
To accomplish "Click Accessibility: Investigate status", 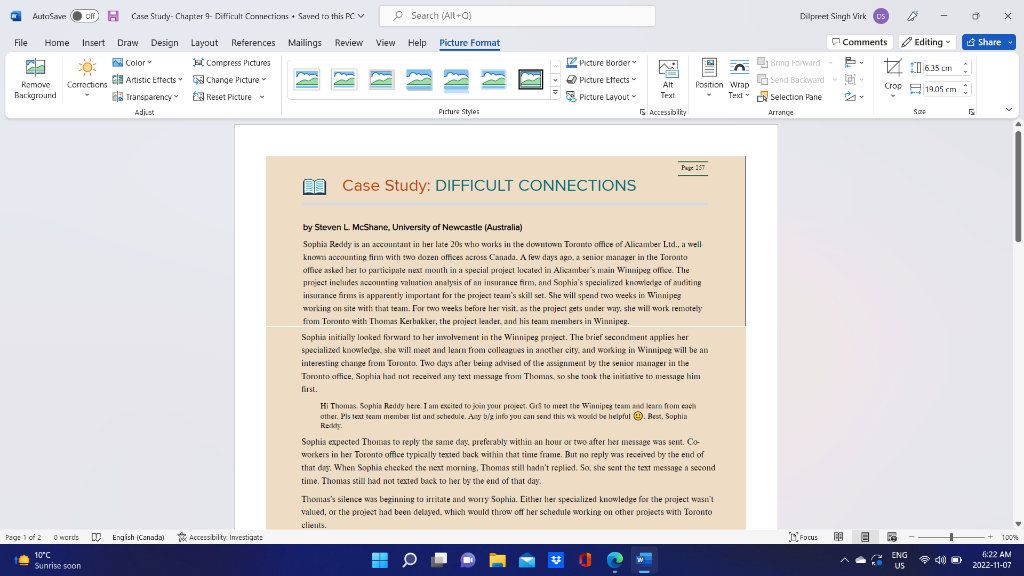I will [x=220, y=537].
